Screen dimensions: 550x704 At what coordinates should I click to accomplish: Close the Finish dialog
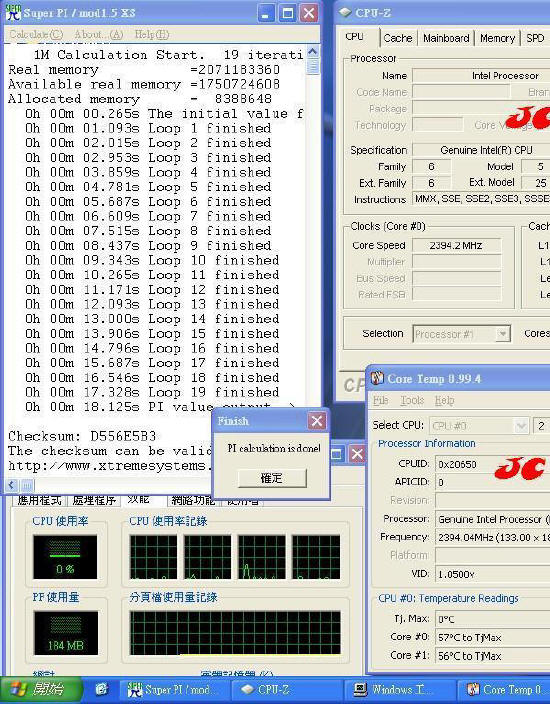point(317,421)
